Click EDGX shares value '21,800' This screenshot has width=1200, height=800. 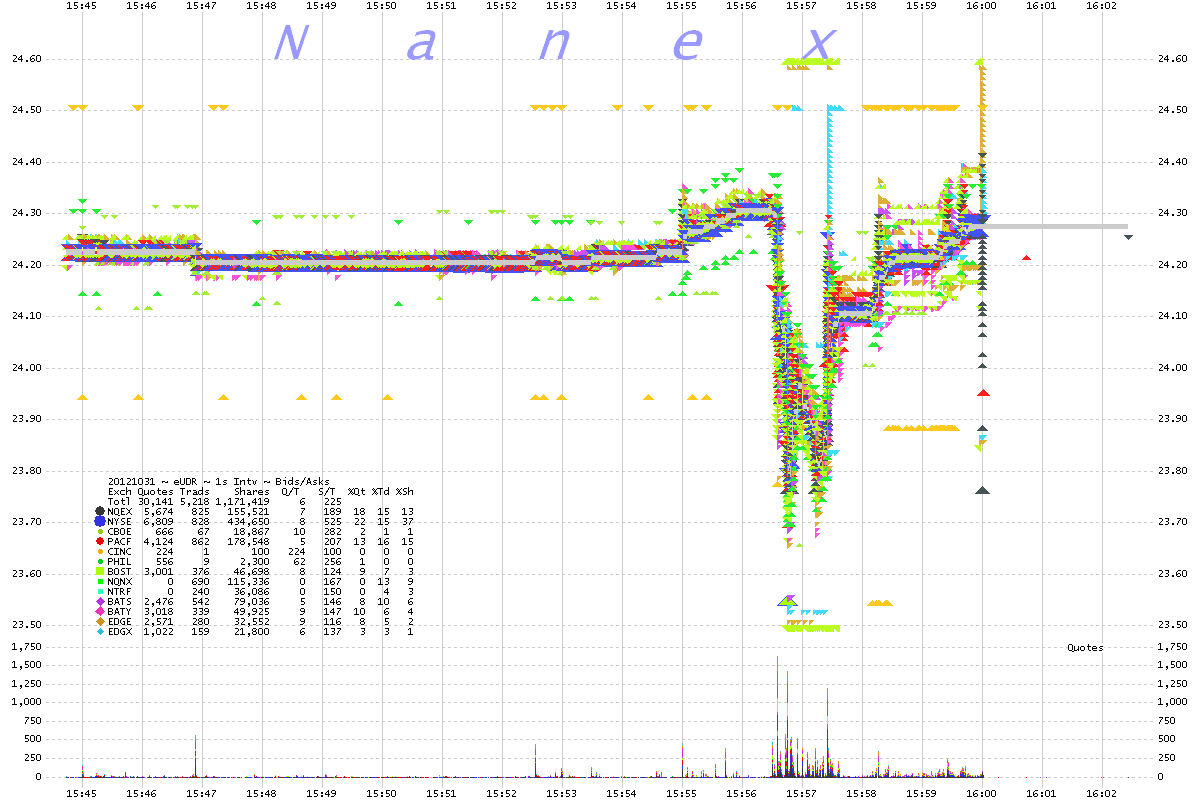pos(252,631)
